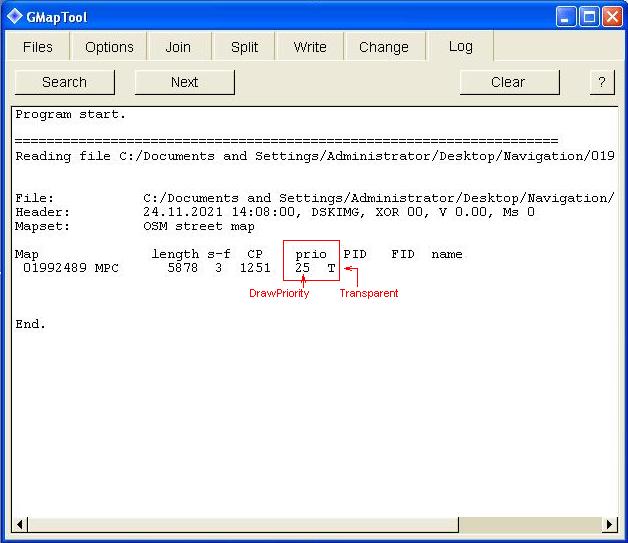Open the Files tab
Screen dimensions: 628x543
pyautogui.click(x=38, y=47)
